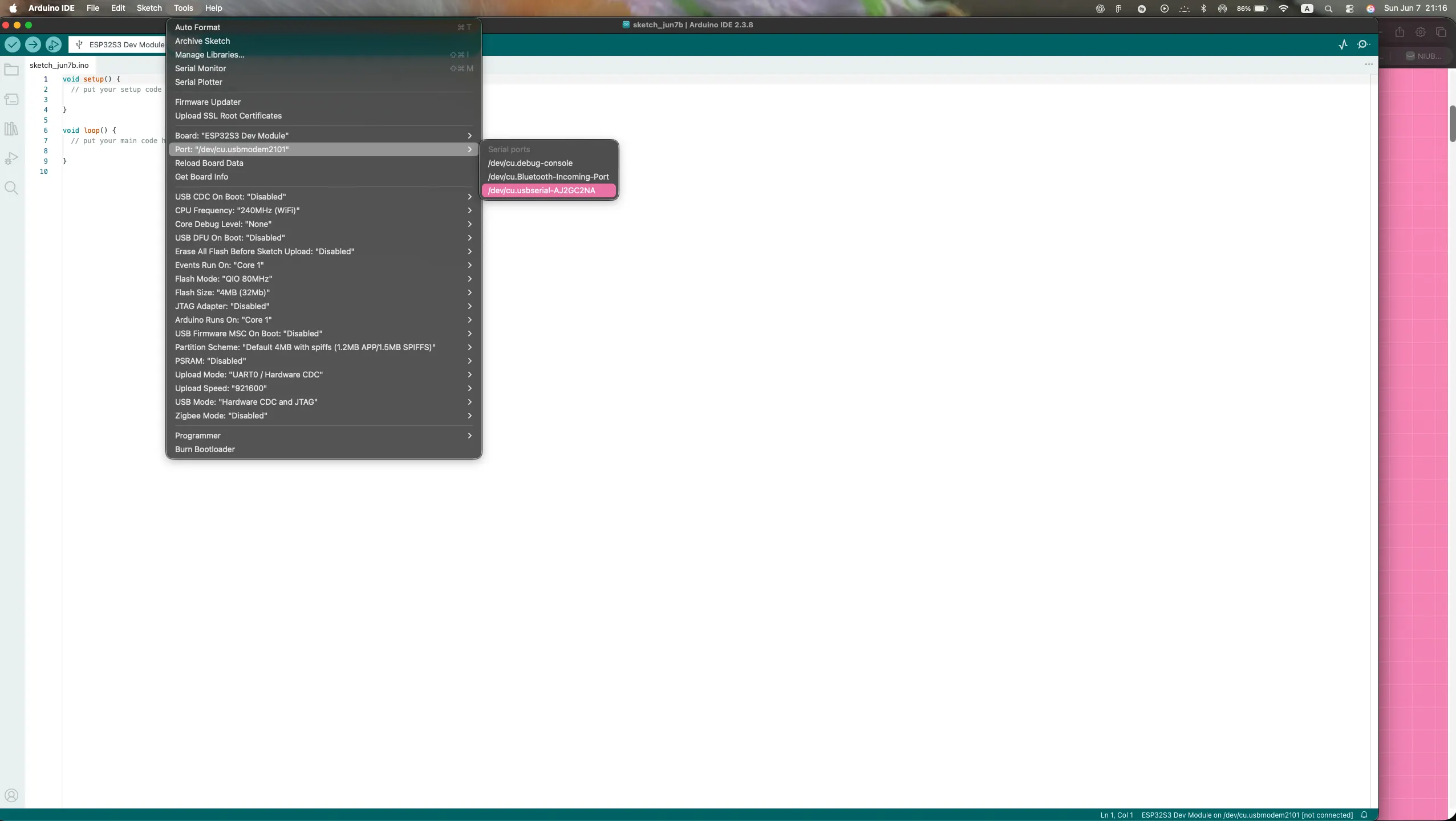The height and width of the screenshot is (821, 1456).
Task: Expand the Flash Size submenu
Action: pyautogui.click(x=323, y=292)
